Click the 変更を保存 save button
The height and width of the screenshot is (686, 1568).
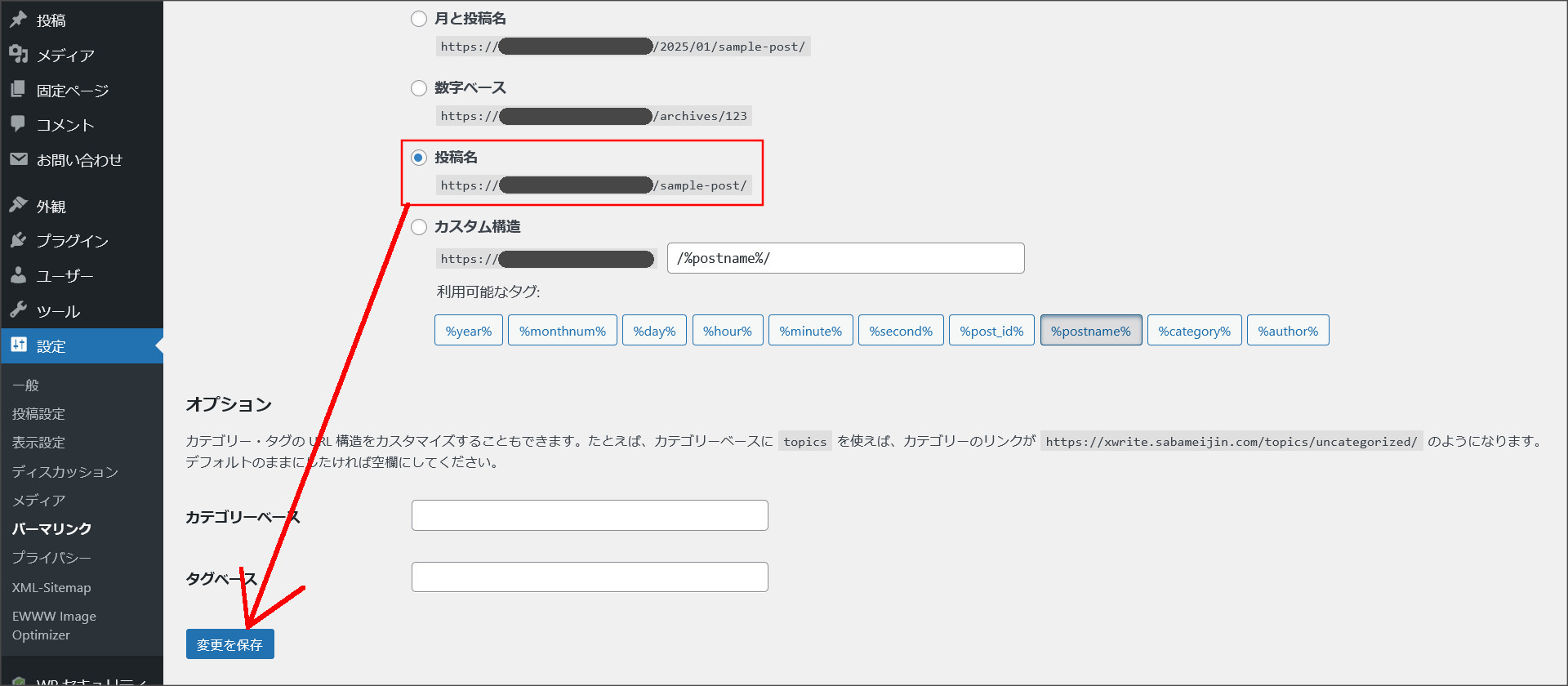click(x=230, y=644)
